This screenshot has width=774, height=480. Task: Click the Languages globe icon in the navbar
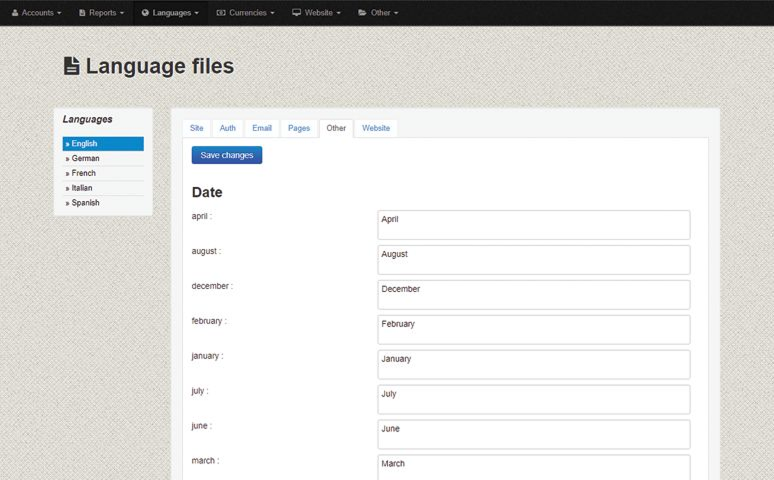coord(145,13)
